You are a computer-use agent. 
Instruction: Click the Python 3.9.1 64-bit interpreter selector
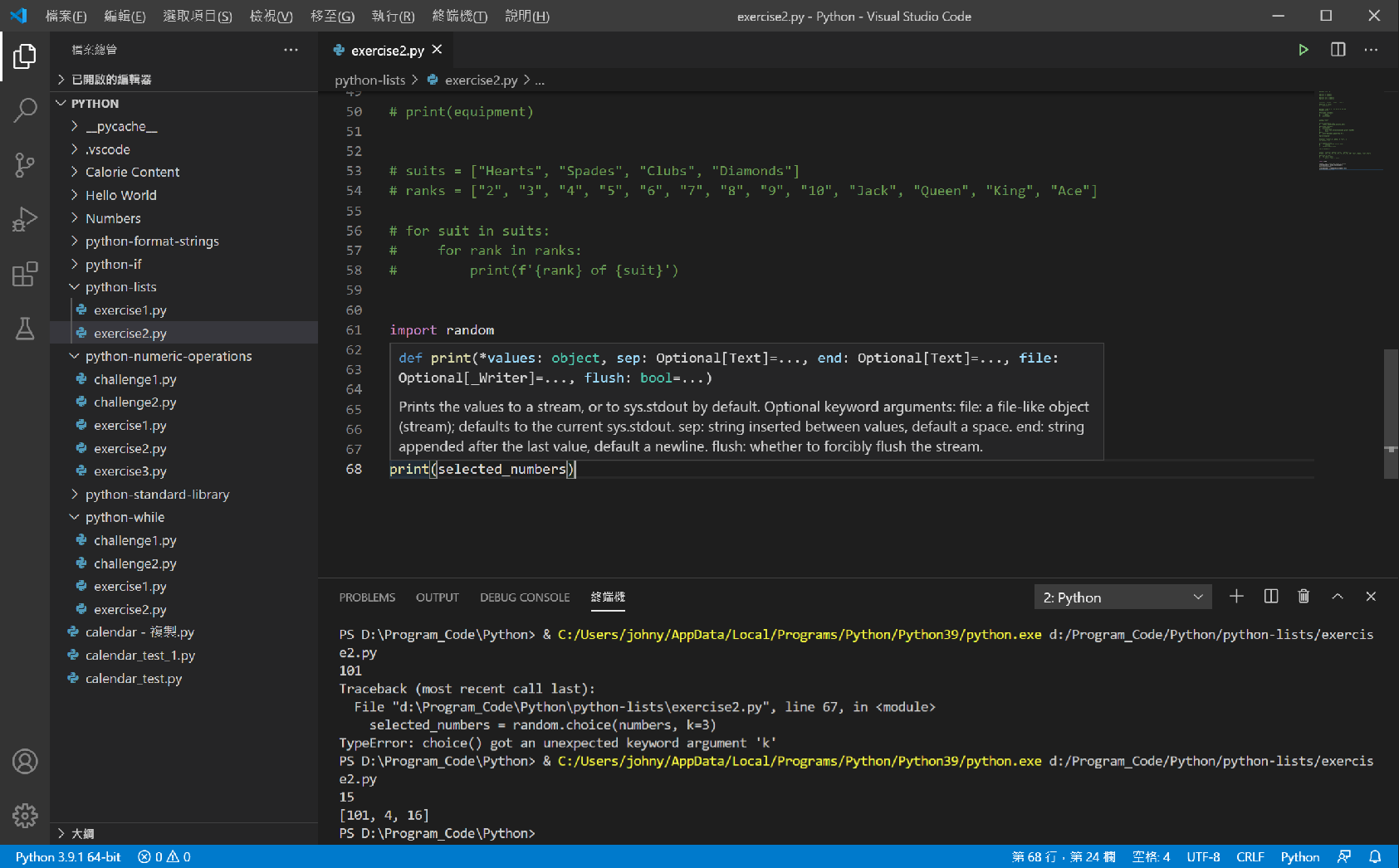tap(66, 856)
